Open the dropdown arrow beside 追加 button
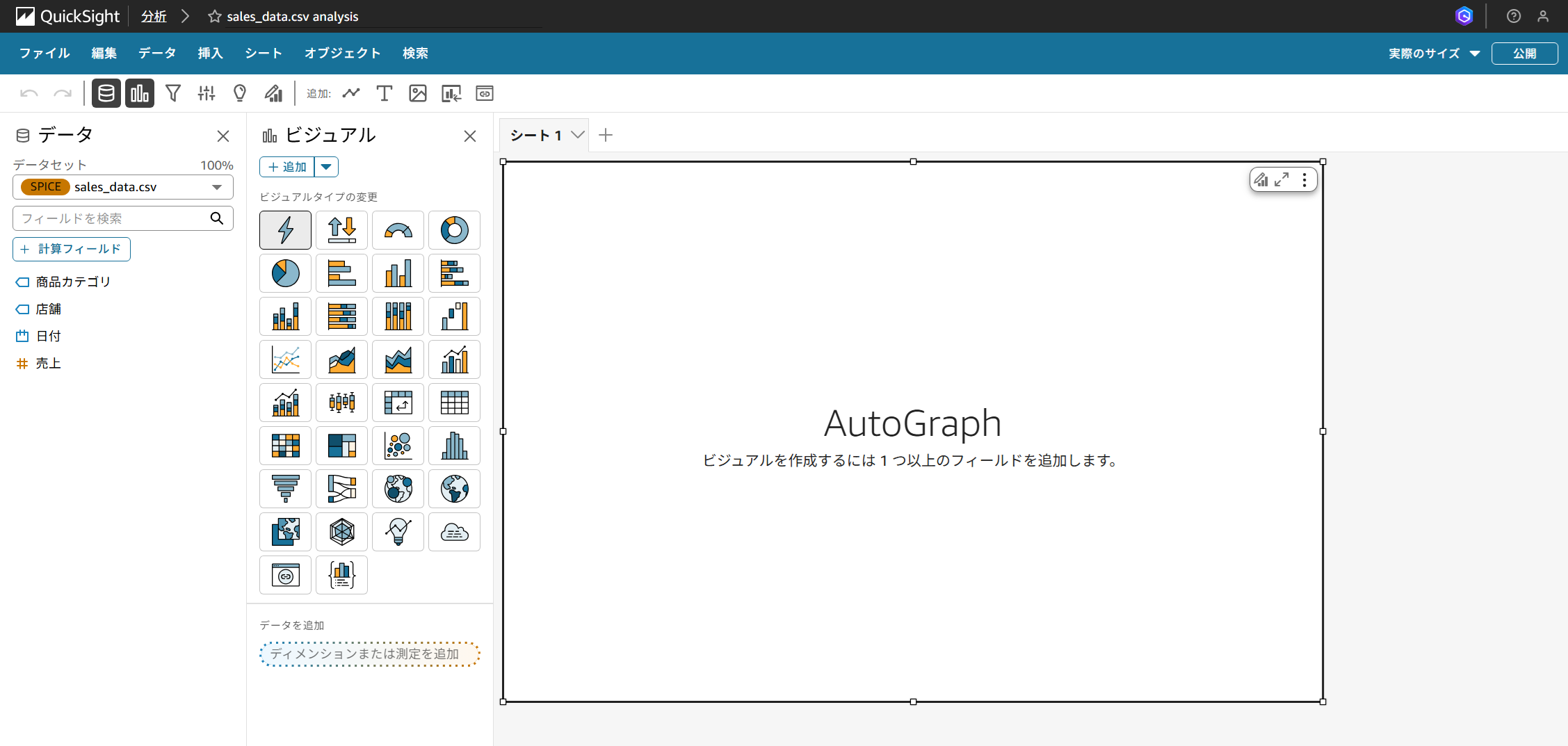The image size is (1568, 746). (x=326, y=167)
